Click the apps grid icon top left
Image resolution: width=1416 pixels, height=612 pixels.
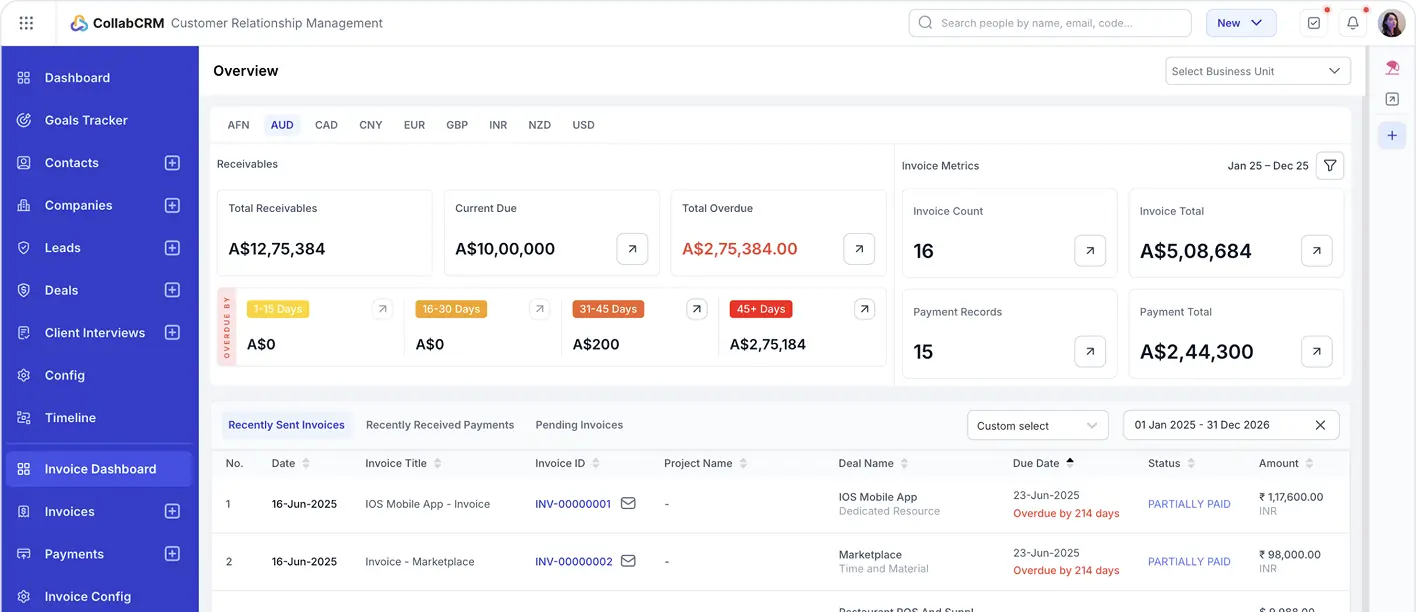pyautogui.click(x=26, y=22)
